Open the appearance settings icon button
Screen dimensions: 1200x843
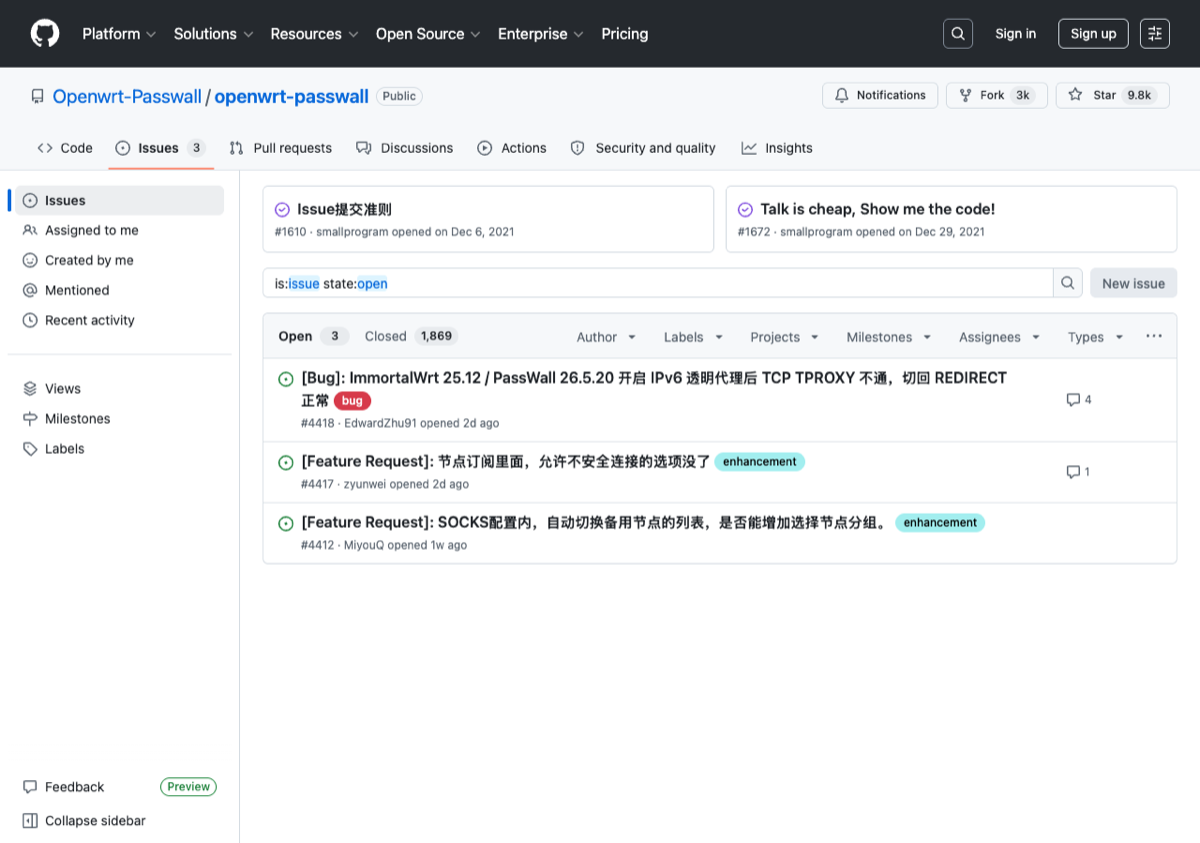[x=1155, y=34]
